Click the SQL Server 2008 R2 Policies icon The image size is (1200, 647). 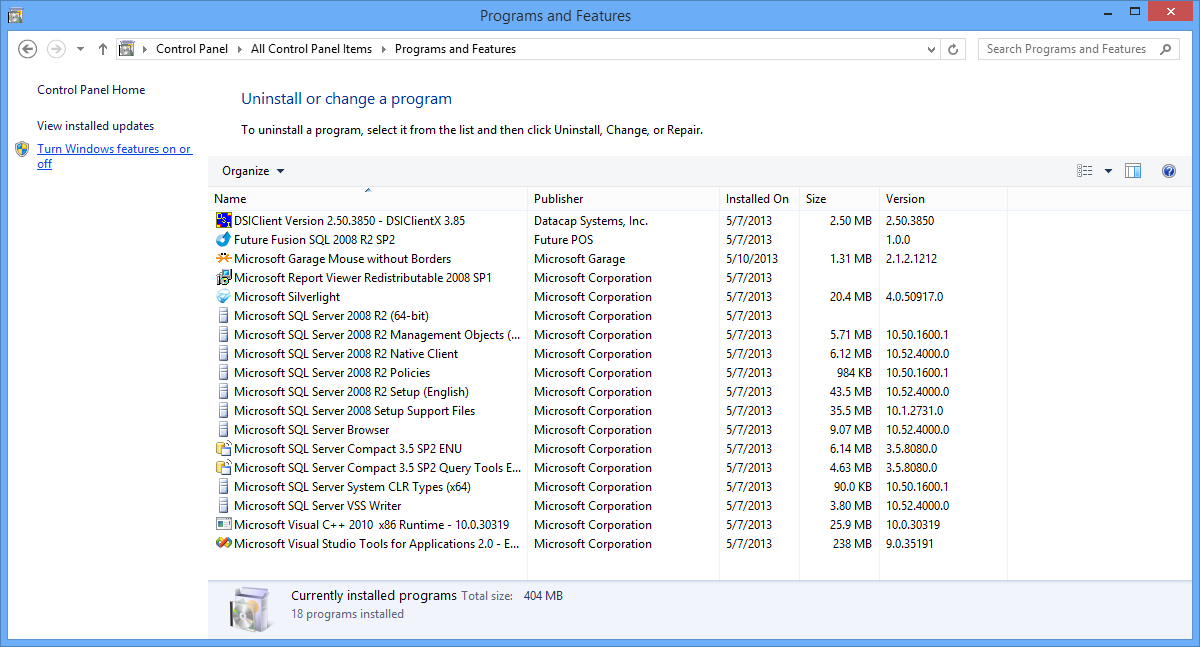point(223,373)
